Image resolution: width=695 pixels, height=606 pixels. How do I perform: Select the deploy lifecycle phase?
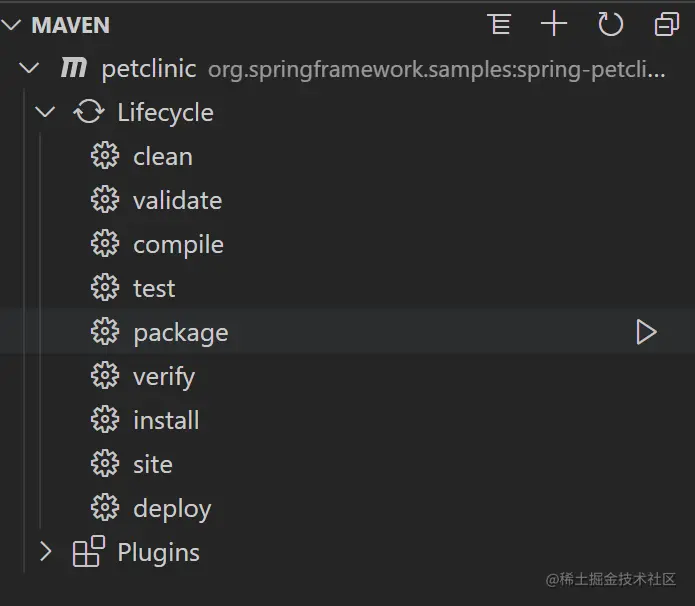point(172,510)
